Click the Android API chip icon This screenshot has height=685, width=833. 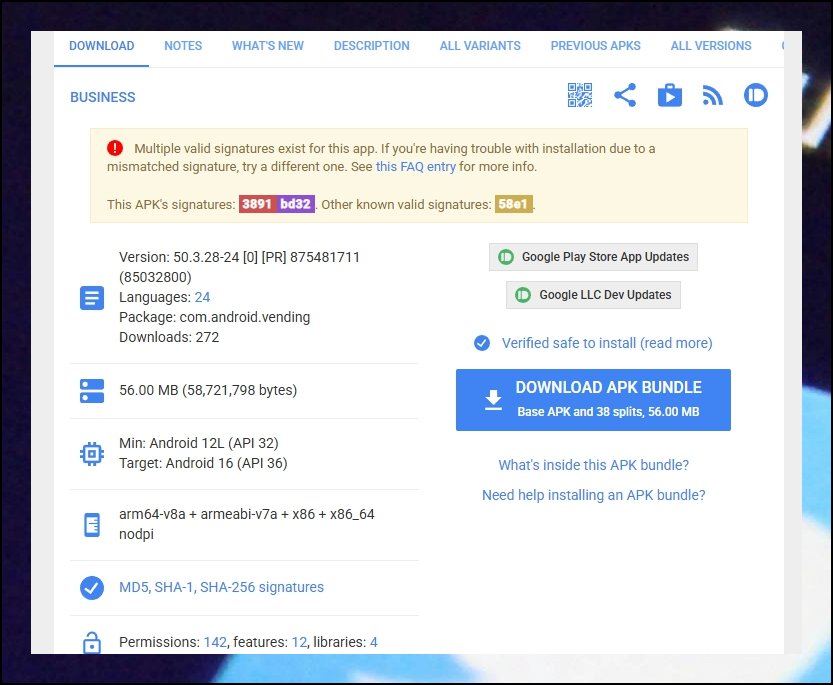click(92, 454)
